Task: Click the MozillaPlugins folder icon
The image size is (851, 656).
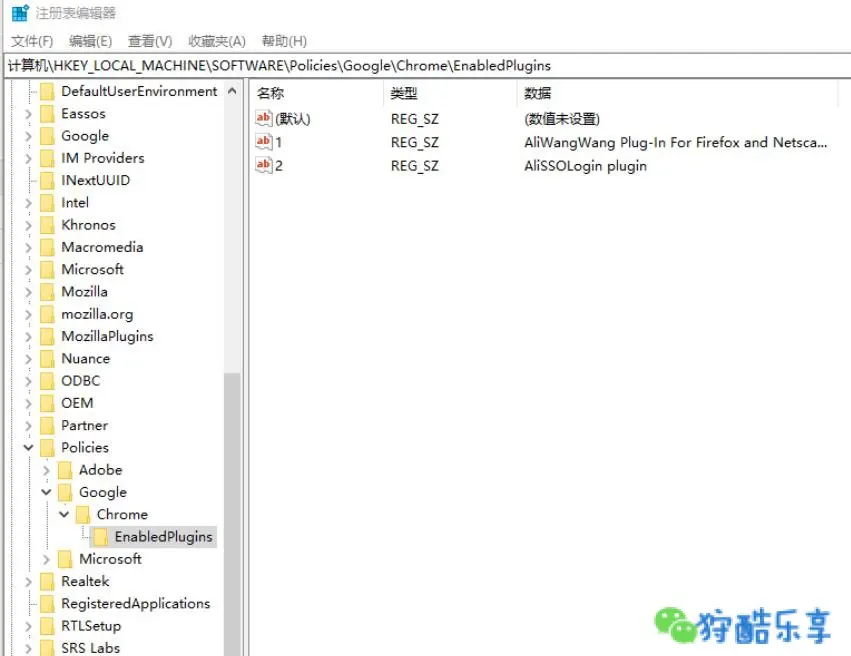Action: click(x=48, y=336)
